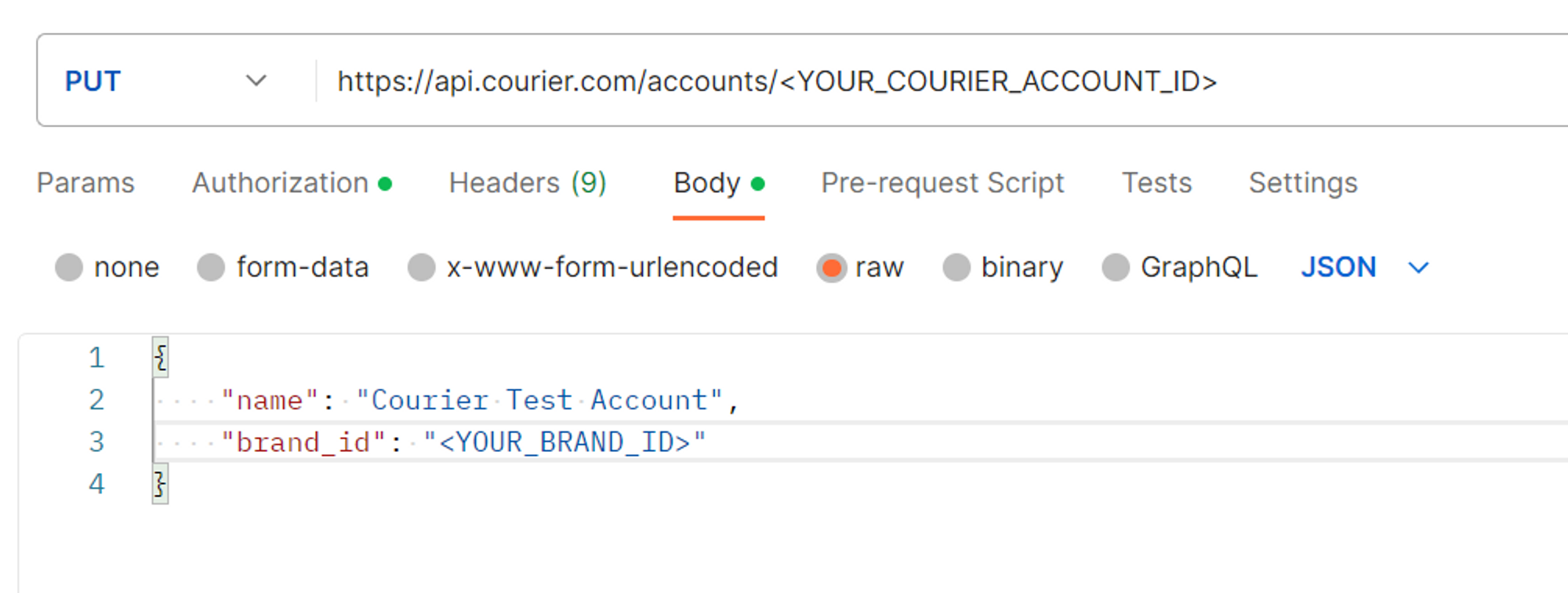Select the Body tab

click(707, 183)
